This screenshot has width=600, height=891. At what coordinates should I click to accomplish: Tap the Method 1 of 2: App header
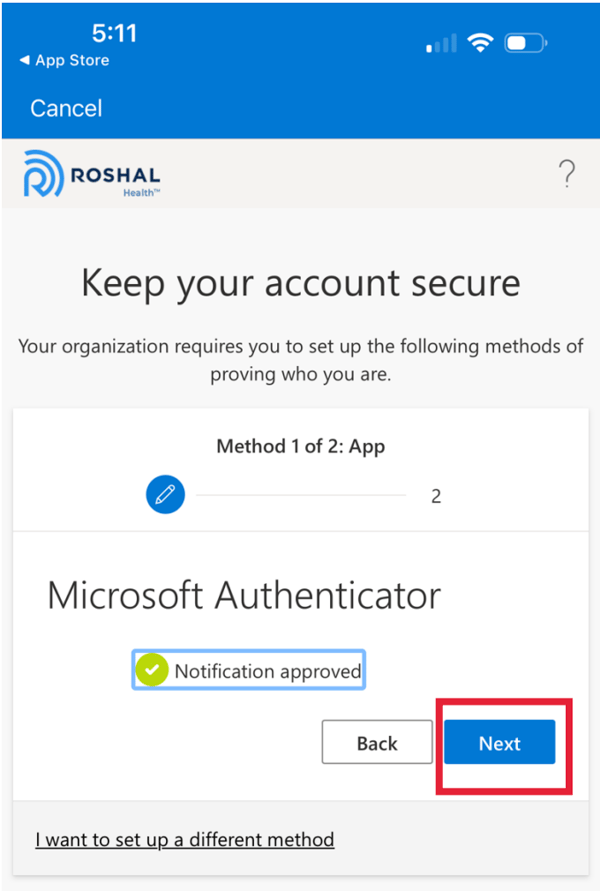point(300,446)
